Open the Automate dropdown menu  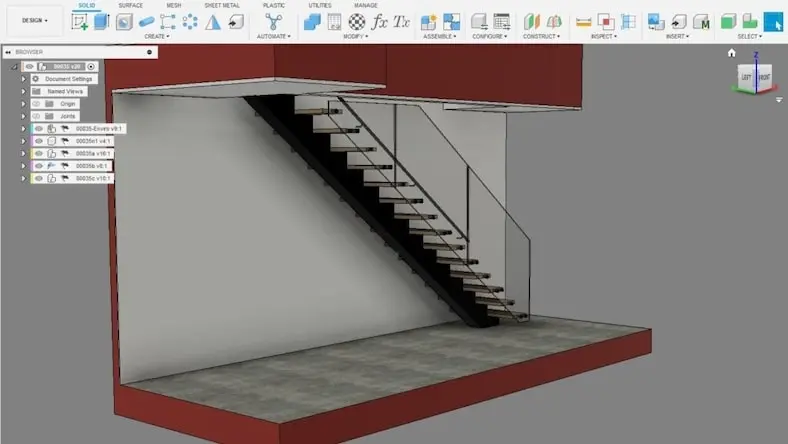[x=273, y=37]
